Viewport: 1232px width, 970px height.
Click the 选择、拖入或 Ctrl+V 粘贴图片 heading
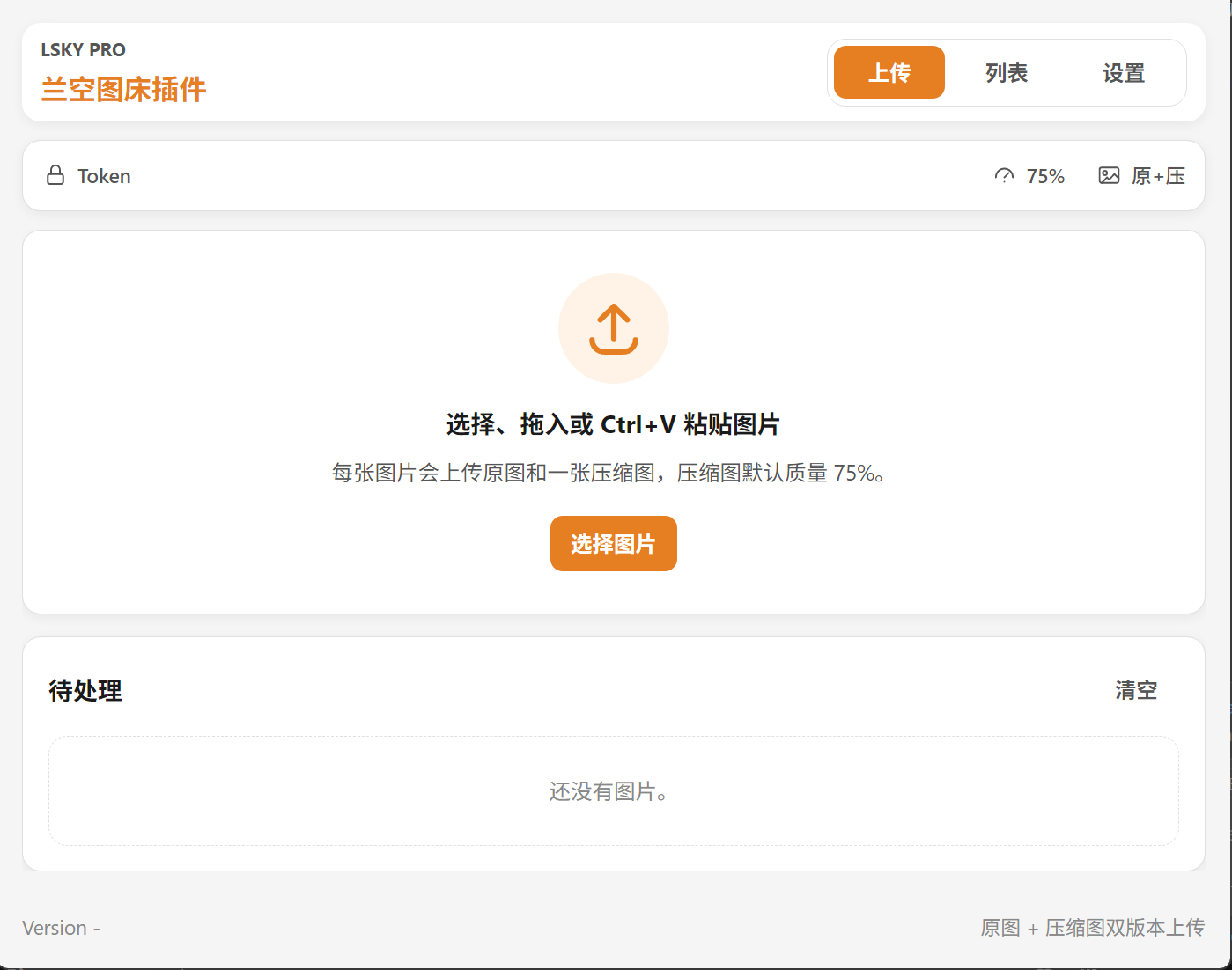point(614,424)
